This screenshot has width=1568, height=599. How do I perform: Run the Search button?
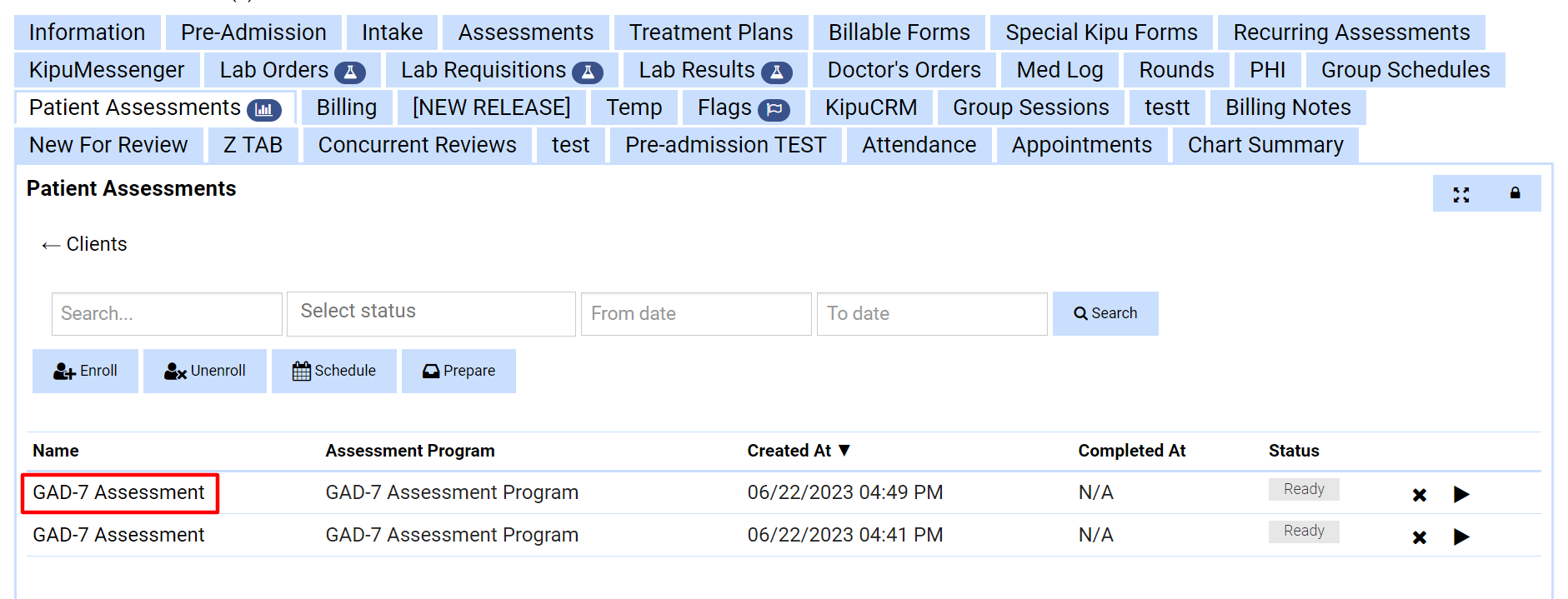click(1105, 313)
